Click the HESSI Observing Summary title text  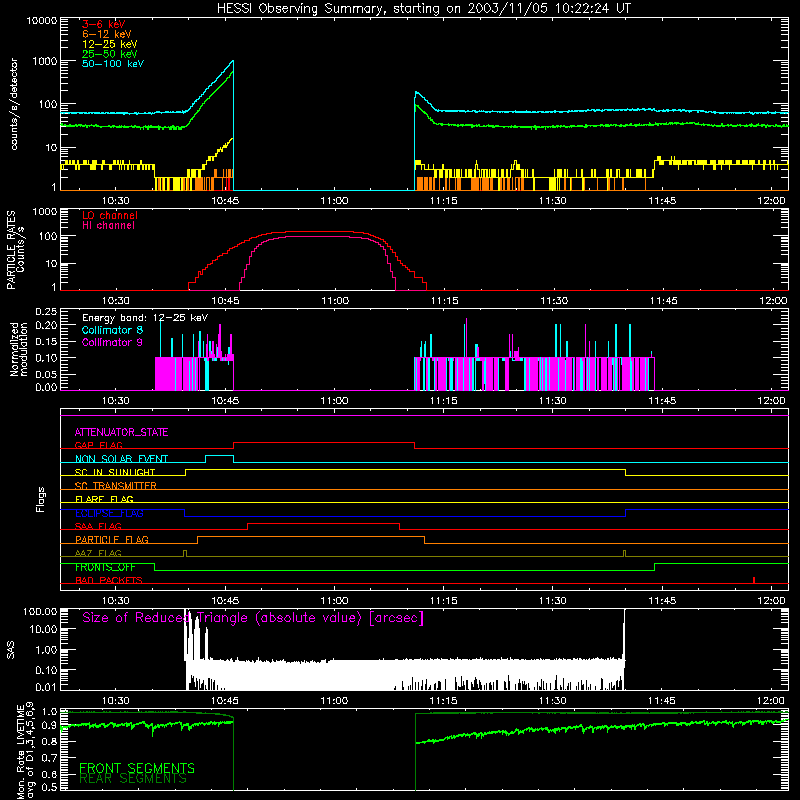423,9
